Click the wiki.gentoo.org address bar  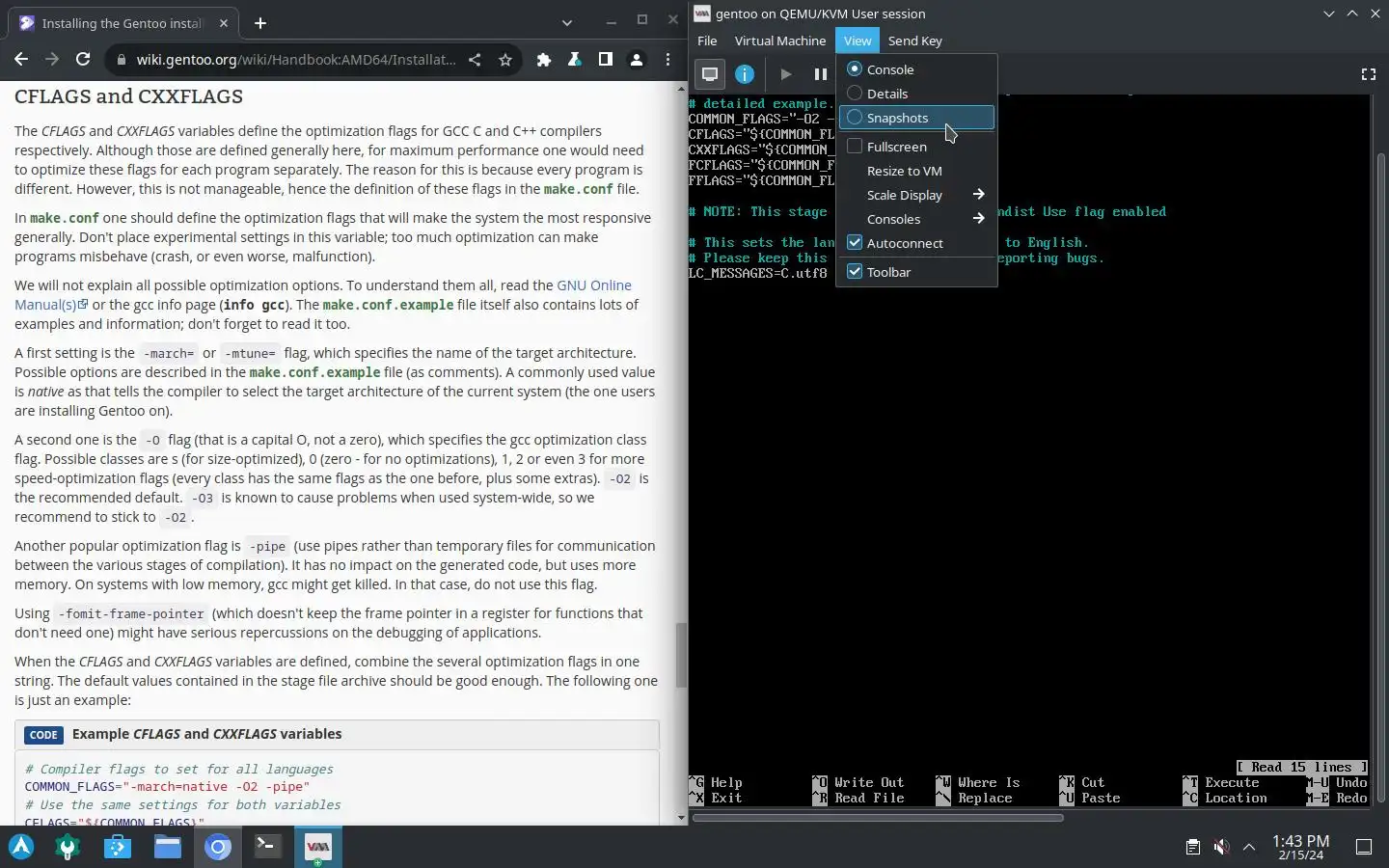(x=296, y=60)
